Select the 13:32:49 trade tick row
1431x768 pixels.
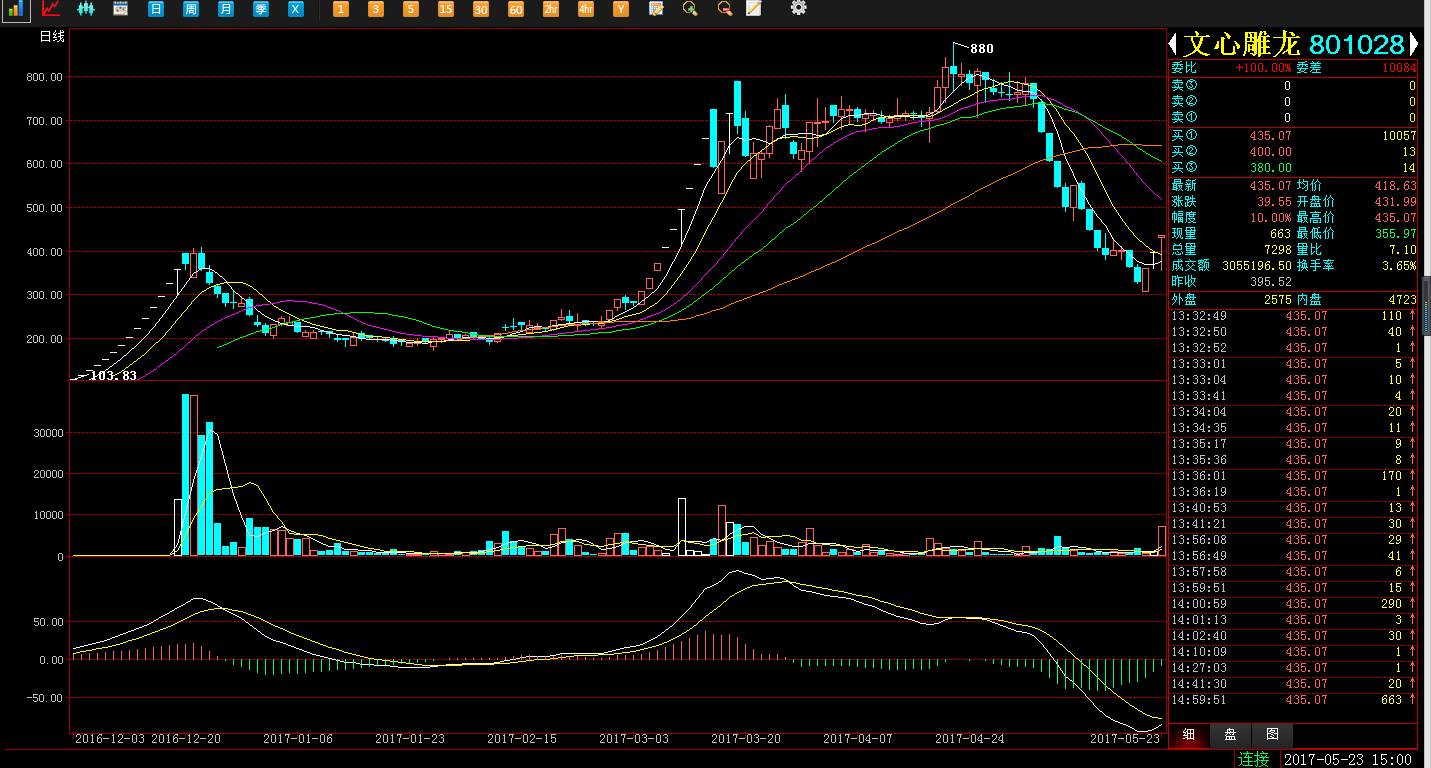click(x=1293, y=315)
